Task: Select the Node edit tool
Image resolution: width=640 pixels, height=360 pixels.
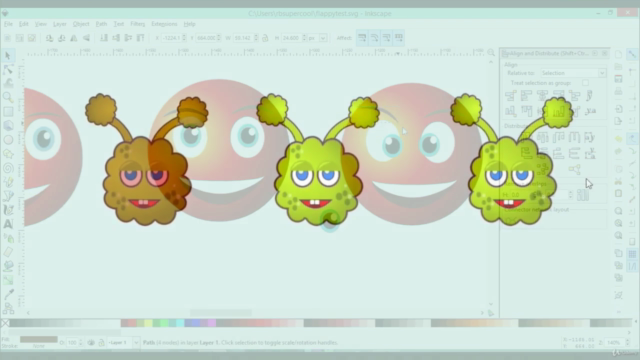Action: point(8,69)
